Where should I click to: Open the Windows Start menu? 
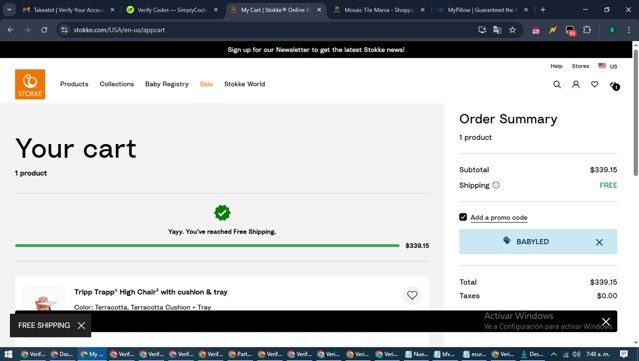[x=8, y=354]
